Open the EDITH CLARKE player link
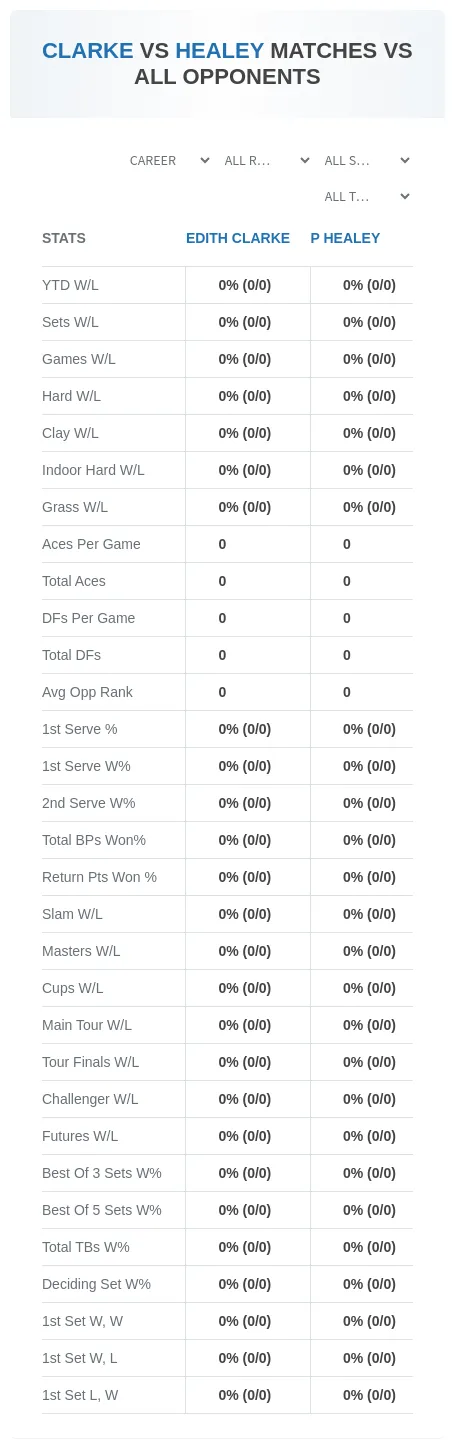 pos(238,238)
